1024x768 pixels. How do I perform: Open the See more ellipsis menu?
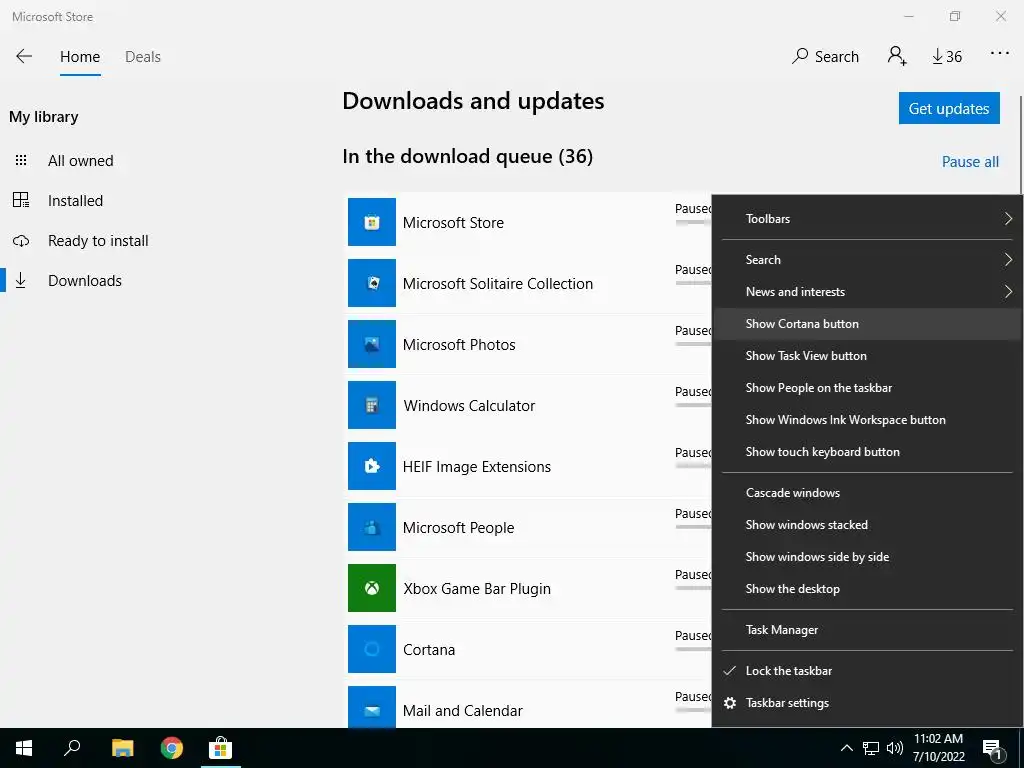[x=1000, y=54]
